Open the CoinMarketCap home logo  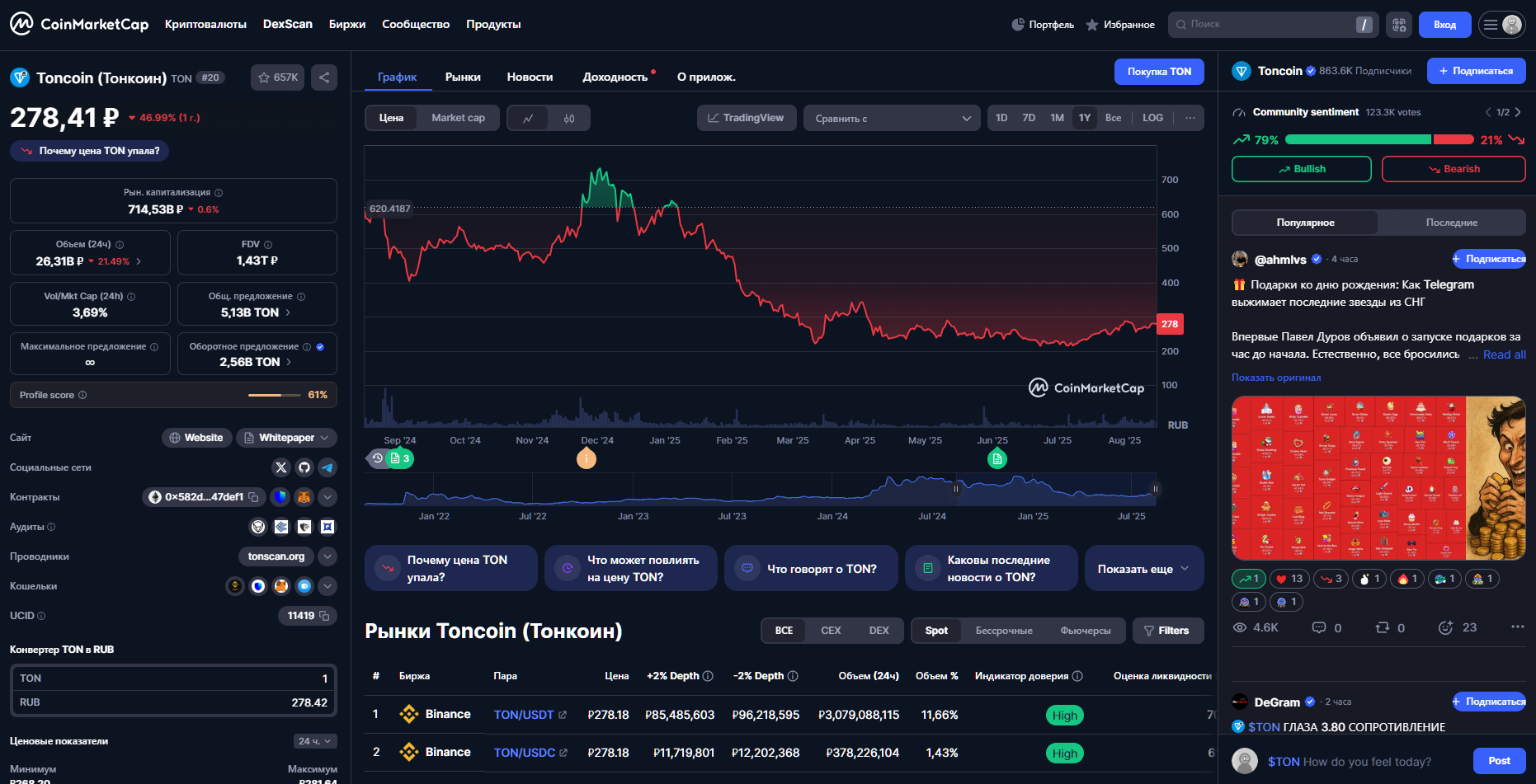click(x=79, y=24)
